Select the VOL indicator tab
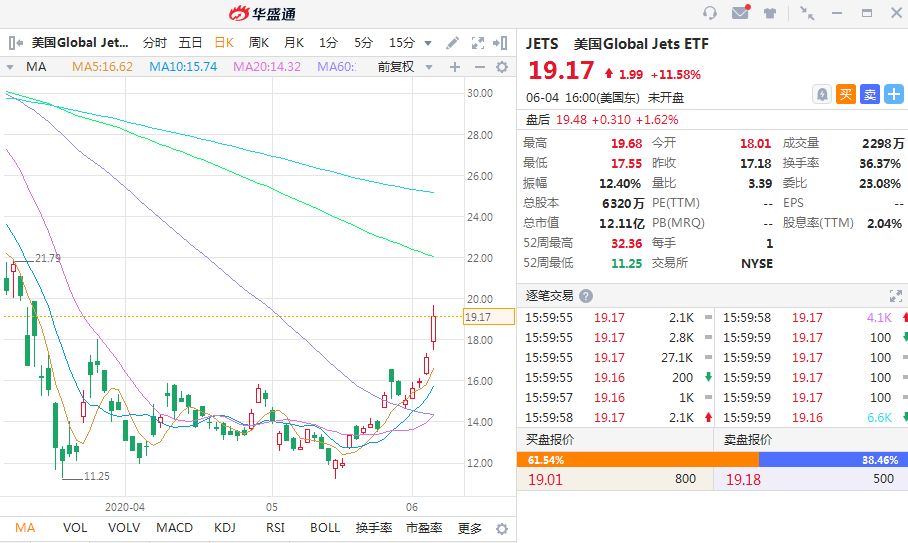 pos(75,528)
